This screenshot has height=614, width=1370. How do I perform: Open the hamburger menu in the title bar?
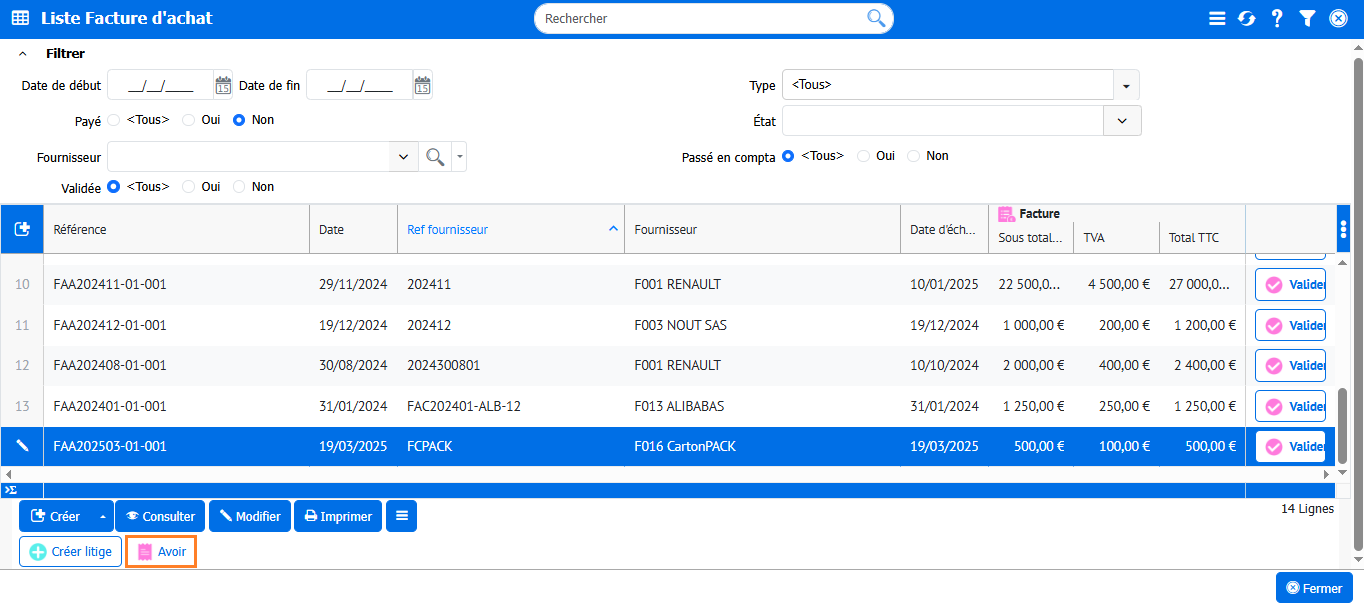[1217, 19]
